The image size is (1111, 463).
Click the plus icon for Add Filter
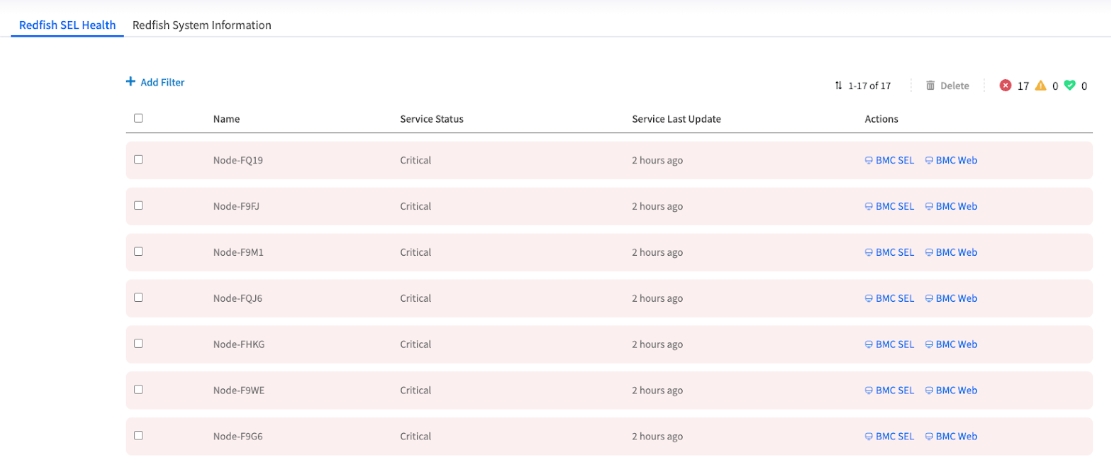pos(130,82)
